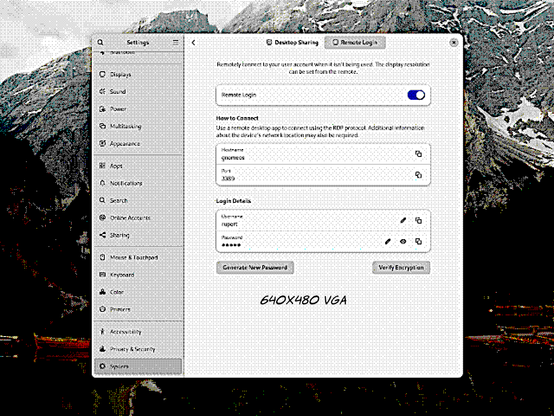Copy the Port value 3389
554x416 pixels.
tap(418, 175)
